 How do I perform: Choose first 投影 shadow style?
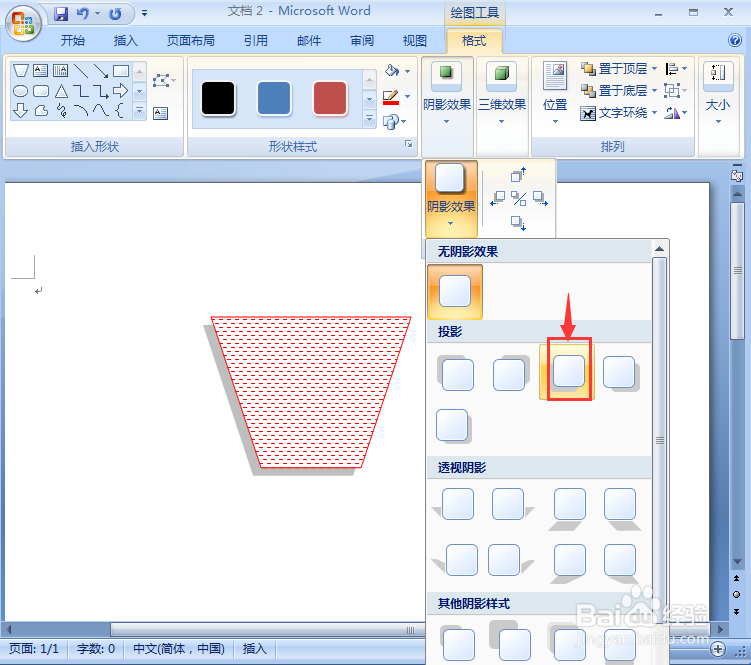pos(457,373)
